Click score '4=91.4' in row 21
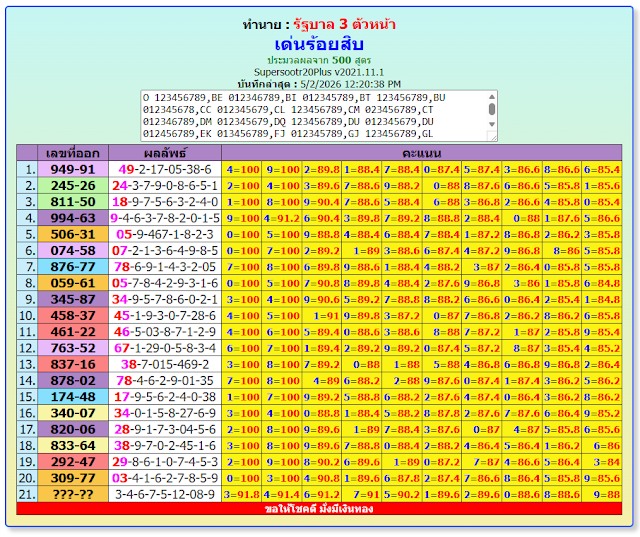640x537 pixels. (x=282, y=494)
